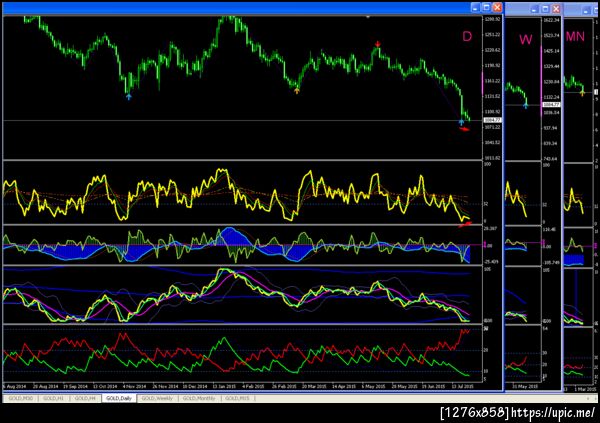Open the GOLD,Weekly chart tab
The width and height of the screenshot is (600, 423).
coord(157,399)
